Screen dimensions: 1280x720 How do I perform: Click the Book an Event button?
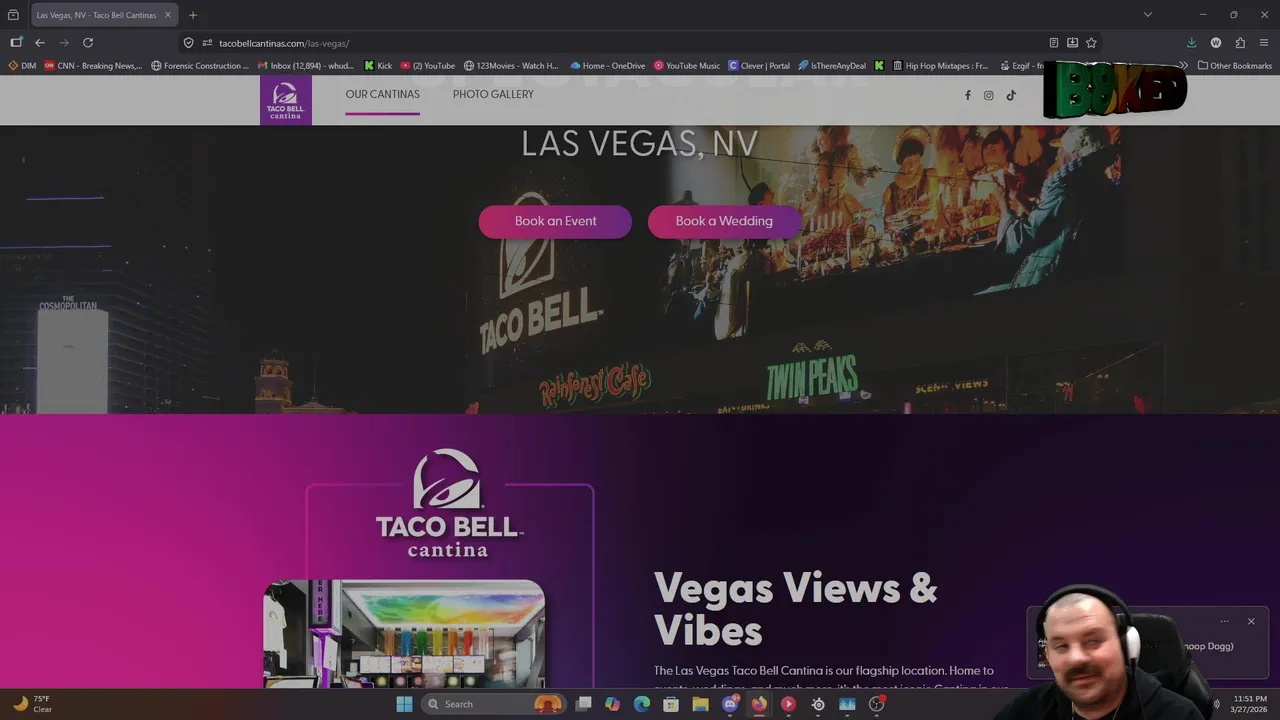tap(555, 221)
